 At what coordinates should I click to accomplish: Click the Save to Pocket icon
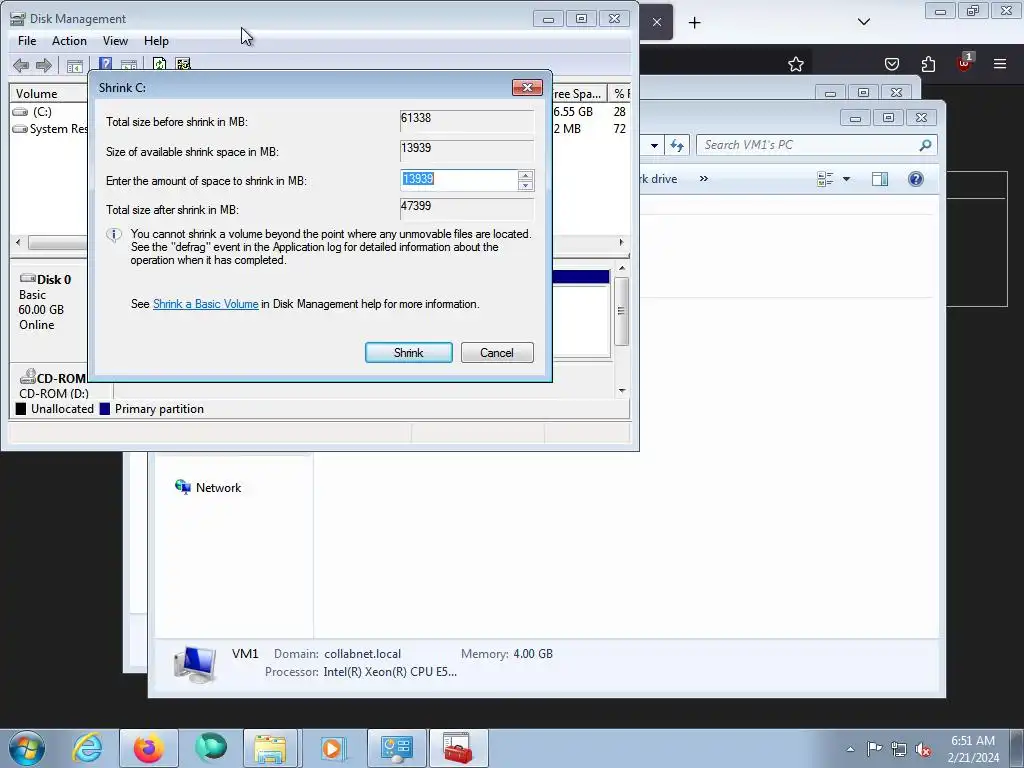tap(891, 64)
